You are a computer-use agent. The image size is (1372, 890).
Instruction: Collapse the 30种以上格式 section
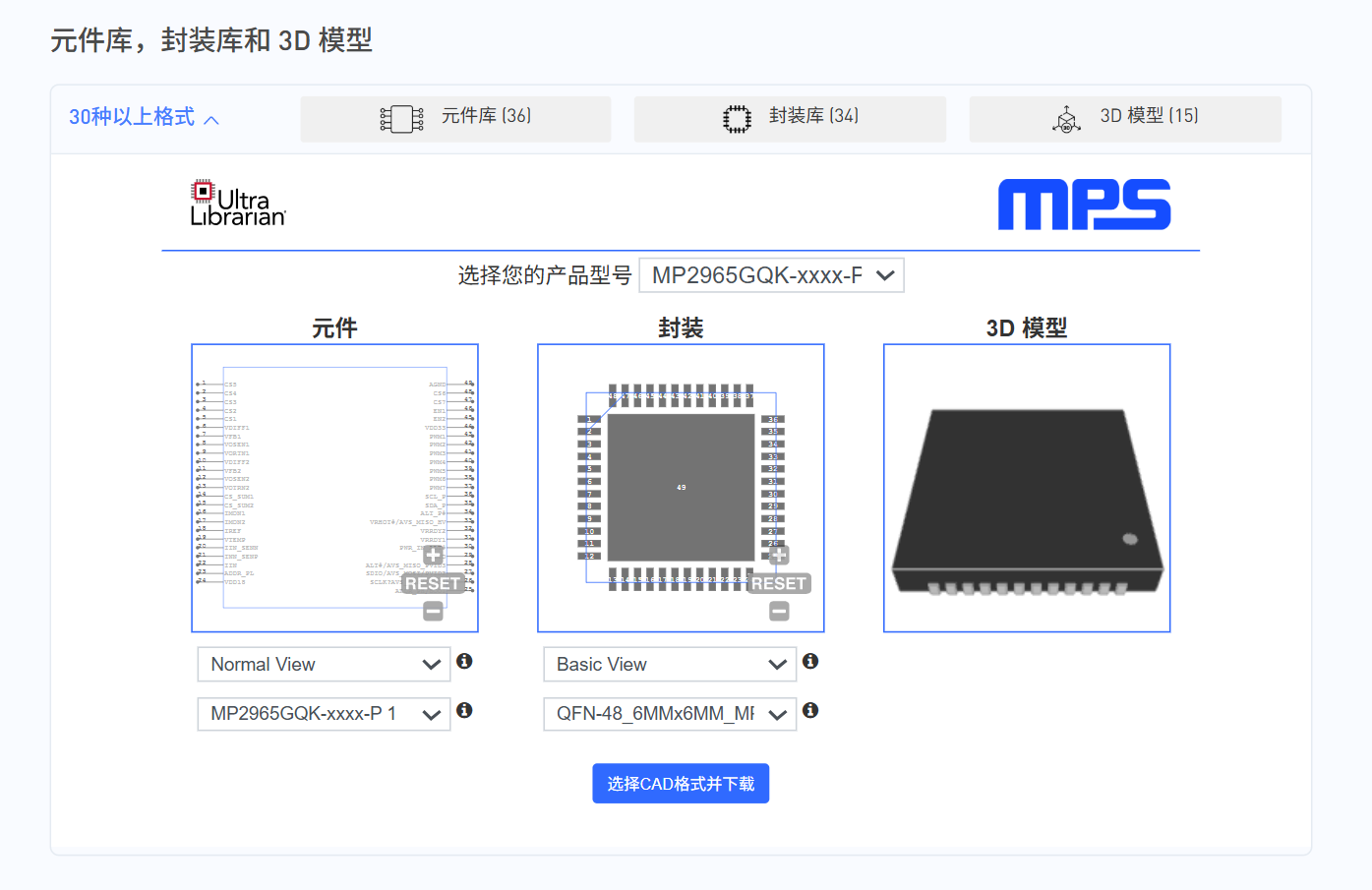(x=144, y=118)
